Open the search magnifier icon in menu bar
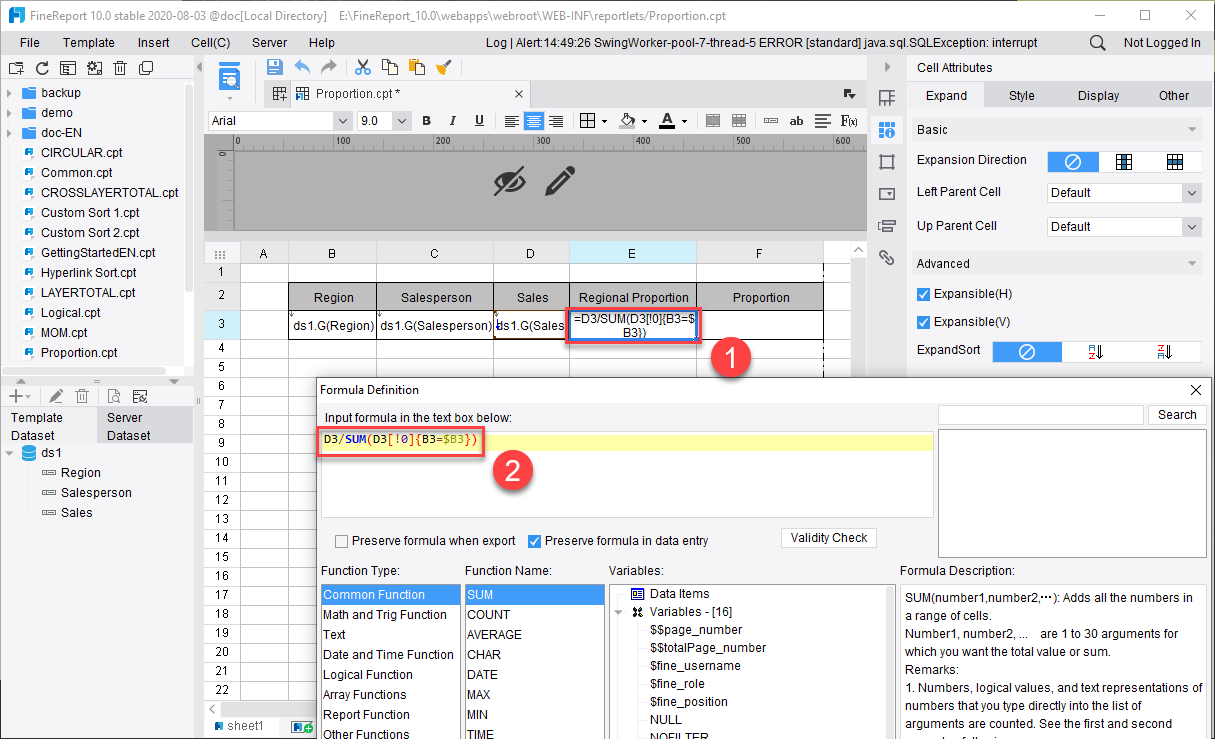 (1097, 43)
